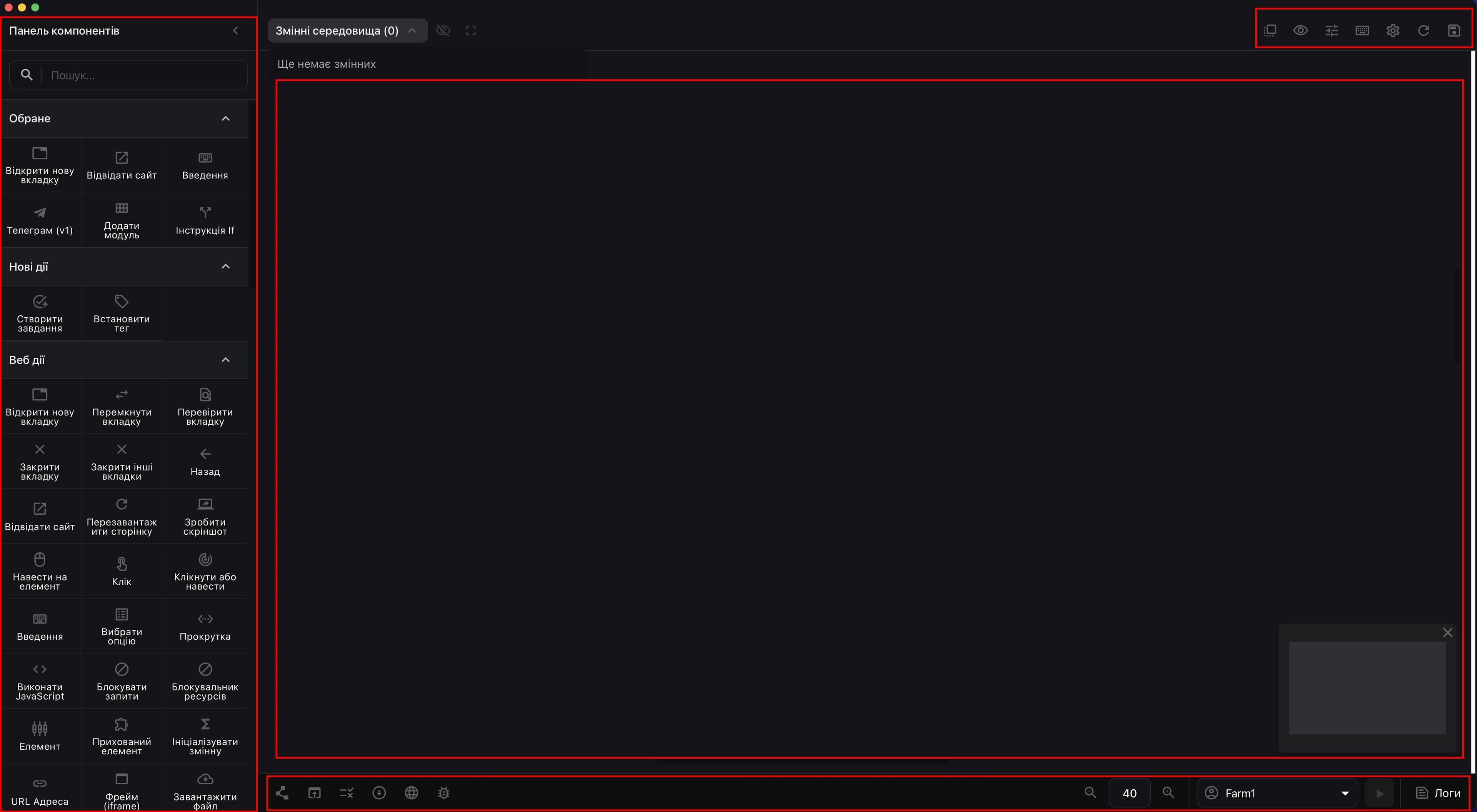Toggle the crossed-out eye visibility icon
Viewport: 1477px width, 812px height.
[443, 30]
